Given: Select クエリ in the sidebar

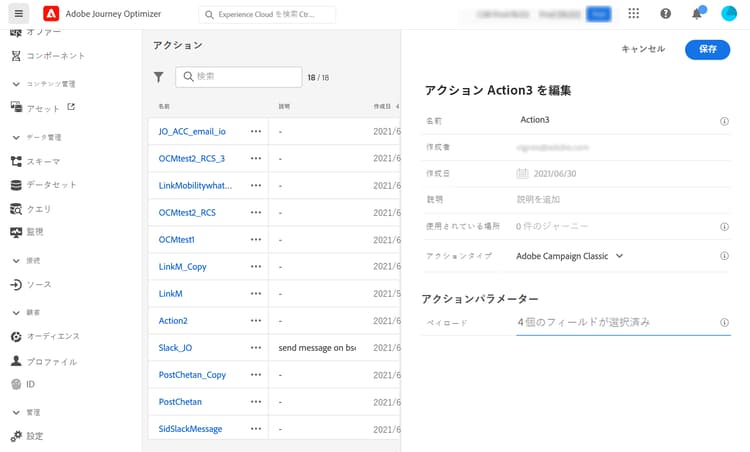Looking at the screenshot, I should pos(39,209).
